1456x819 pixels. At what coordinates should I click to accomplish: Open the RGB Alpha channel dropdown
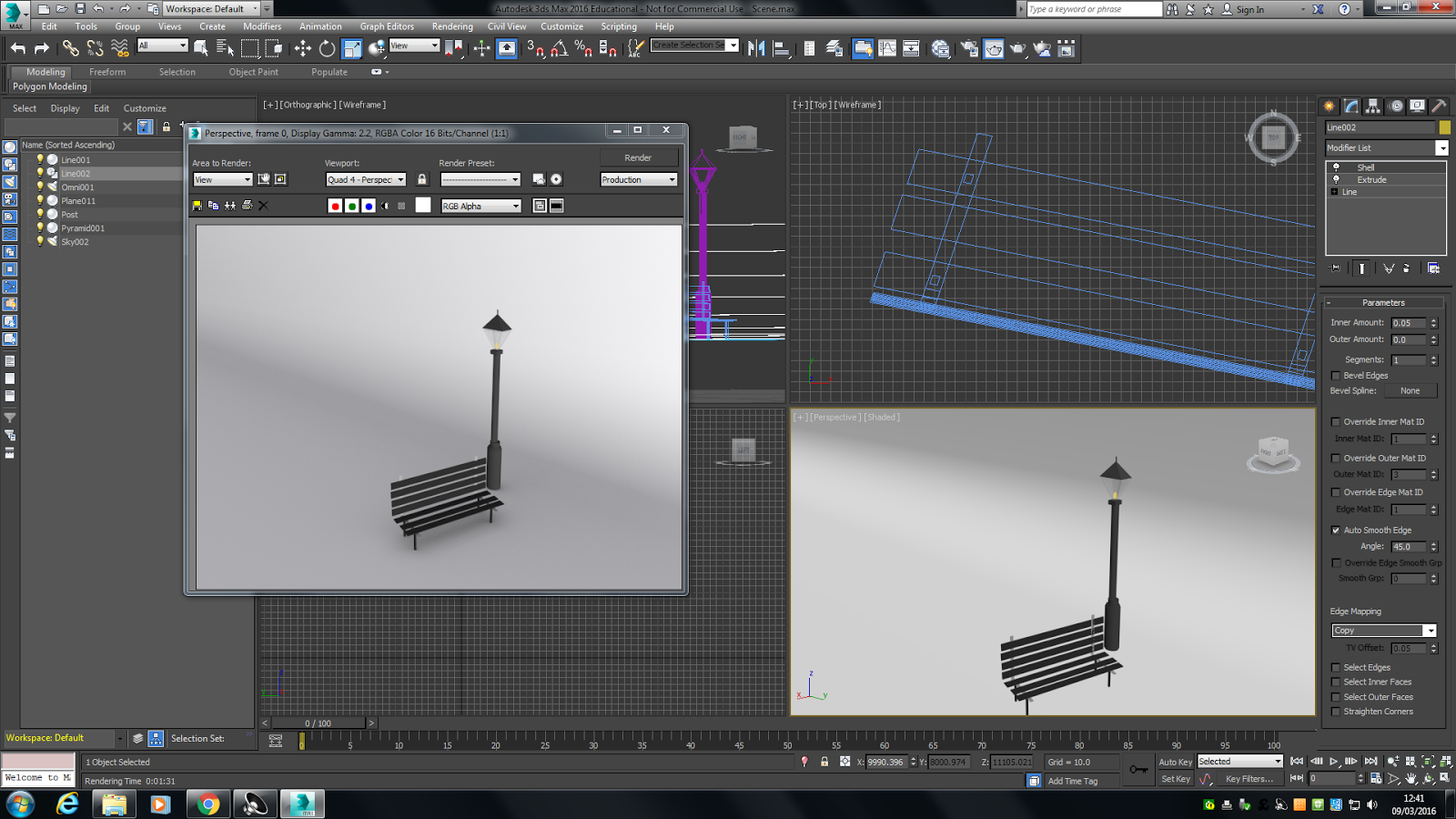pos(481,206)
